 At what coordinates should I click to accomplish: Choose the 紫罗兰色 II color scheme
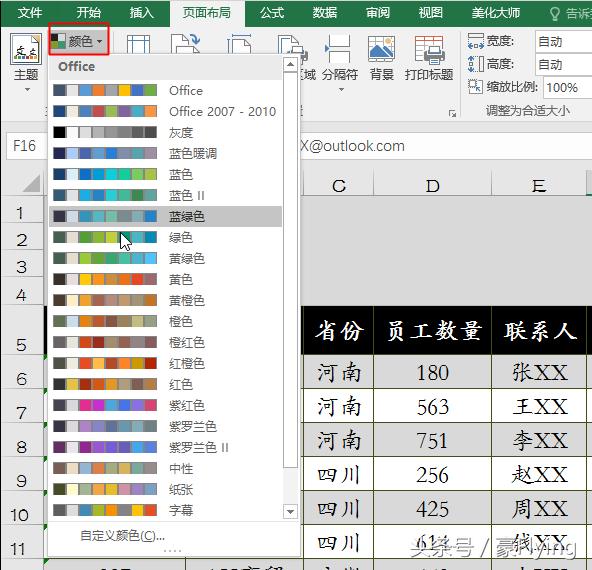[x=165, y=447]
